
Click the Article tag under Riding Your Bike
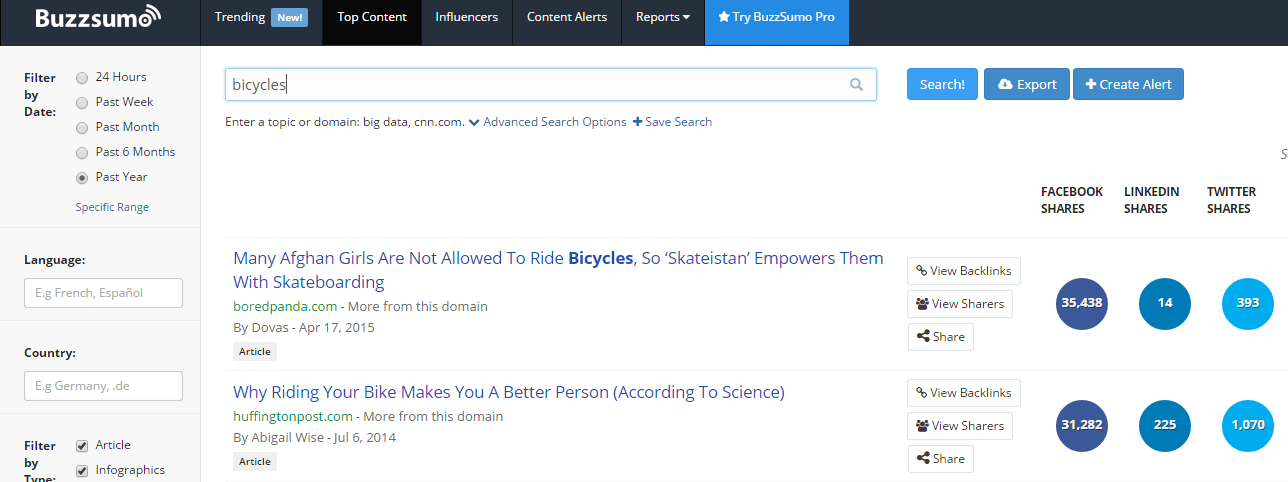click(255, 462)
